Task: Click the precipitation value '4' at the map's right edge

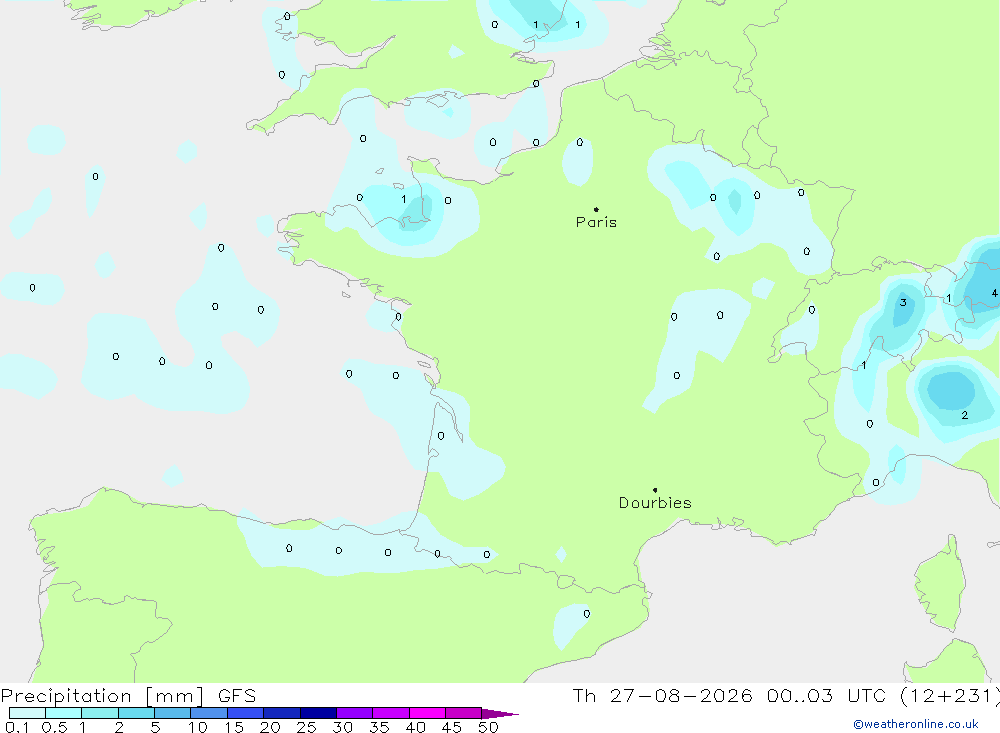Action: click(994, 293)
